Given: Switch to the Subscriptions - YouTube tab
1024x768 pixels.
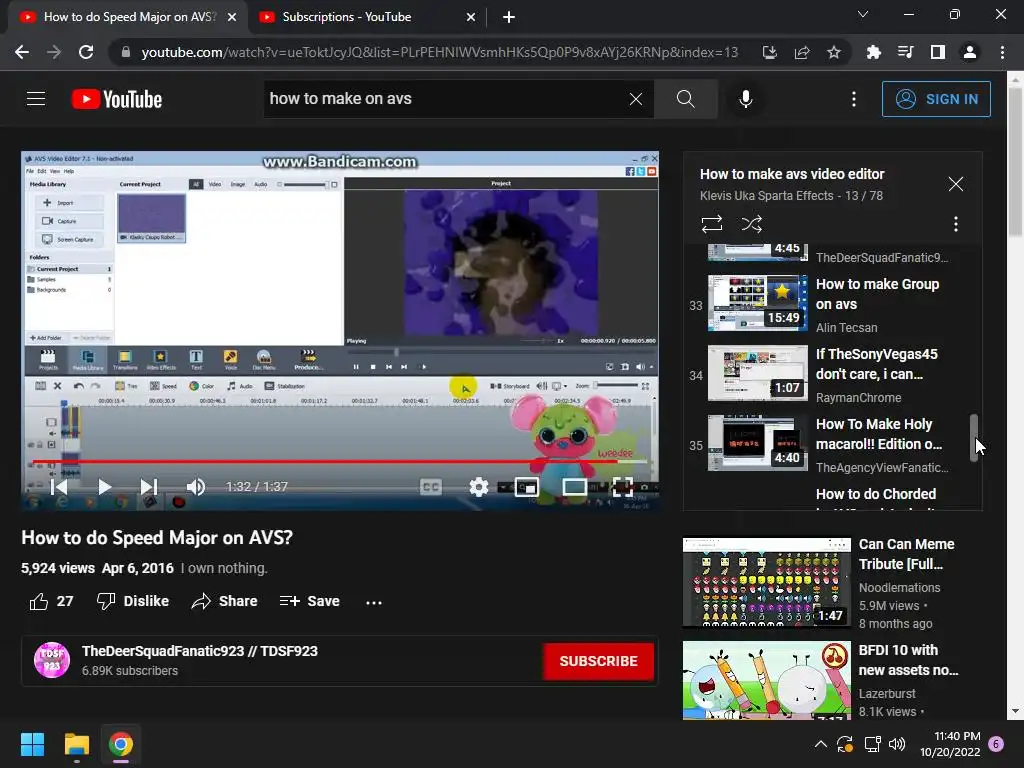Looking at the screenshot, I should pos(367,17).
